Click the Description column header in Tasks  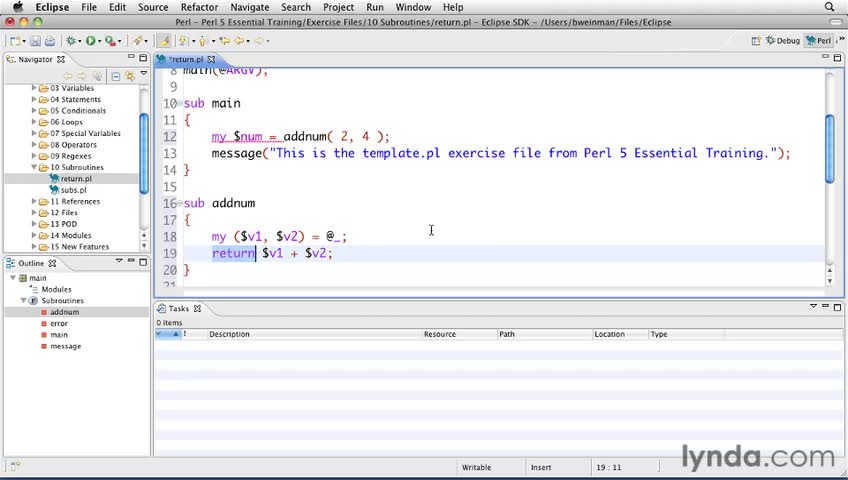pyautogui.click(x=229, y=334)
